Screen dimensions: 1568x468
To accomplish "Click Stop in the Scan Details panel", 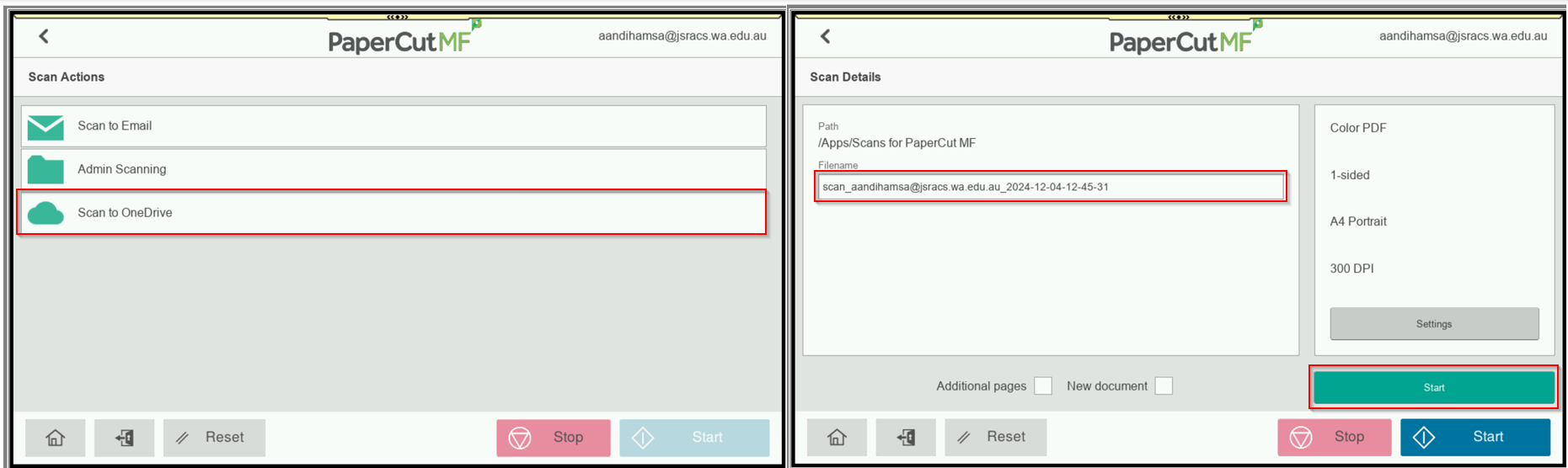I will 1334,437.
